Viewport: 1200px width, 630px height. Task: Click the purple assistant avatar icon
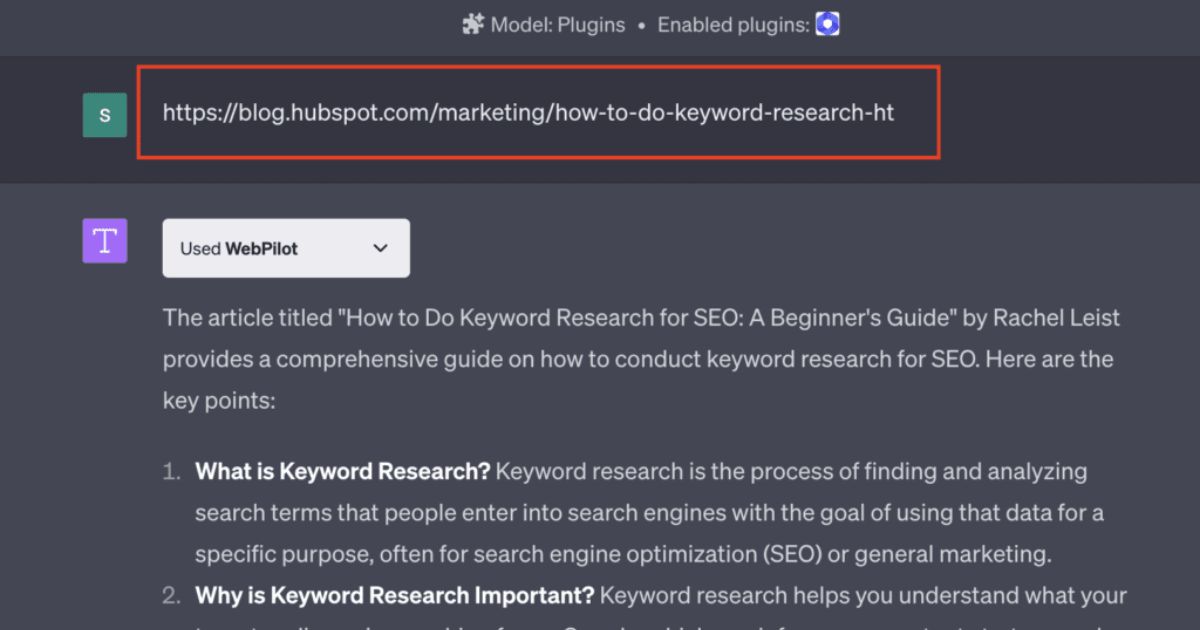click(x=105, y=241)
